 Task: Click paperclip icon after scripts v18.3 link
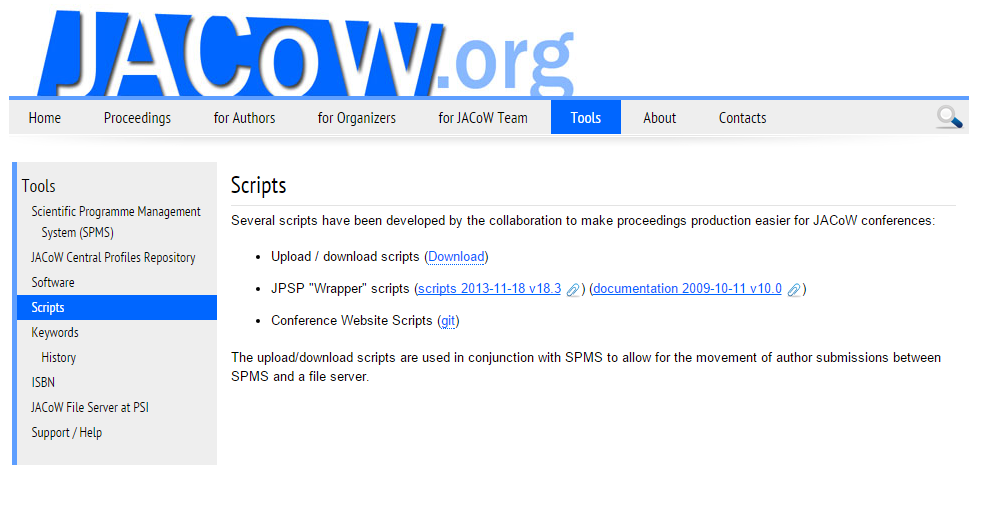point(572,290)
